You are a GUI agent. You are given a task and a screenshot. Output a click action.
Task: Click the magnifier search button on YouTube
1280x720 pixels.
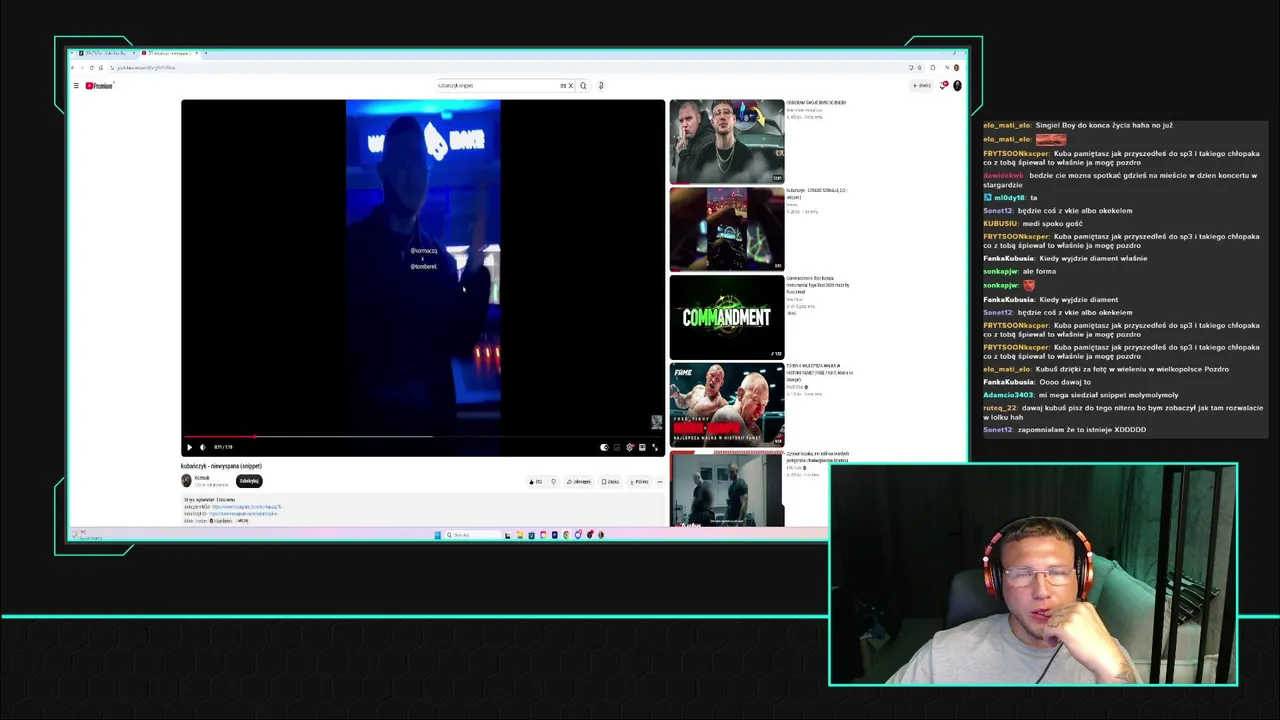(583, 86)
